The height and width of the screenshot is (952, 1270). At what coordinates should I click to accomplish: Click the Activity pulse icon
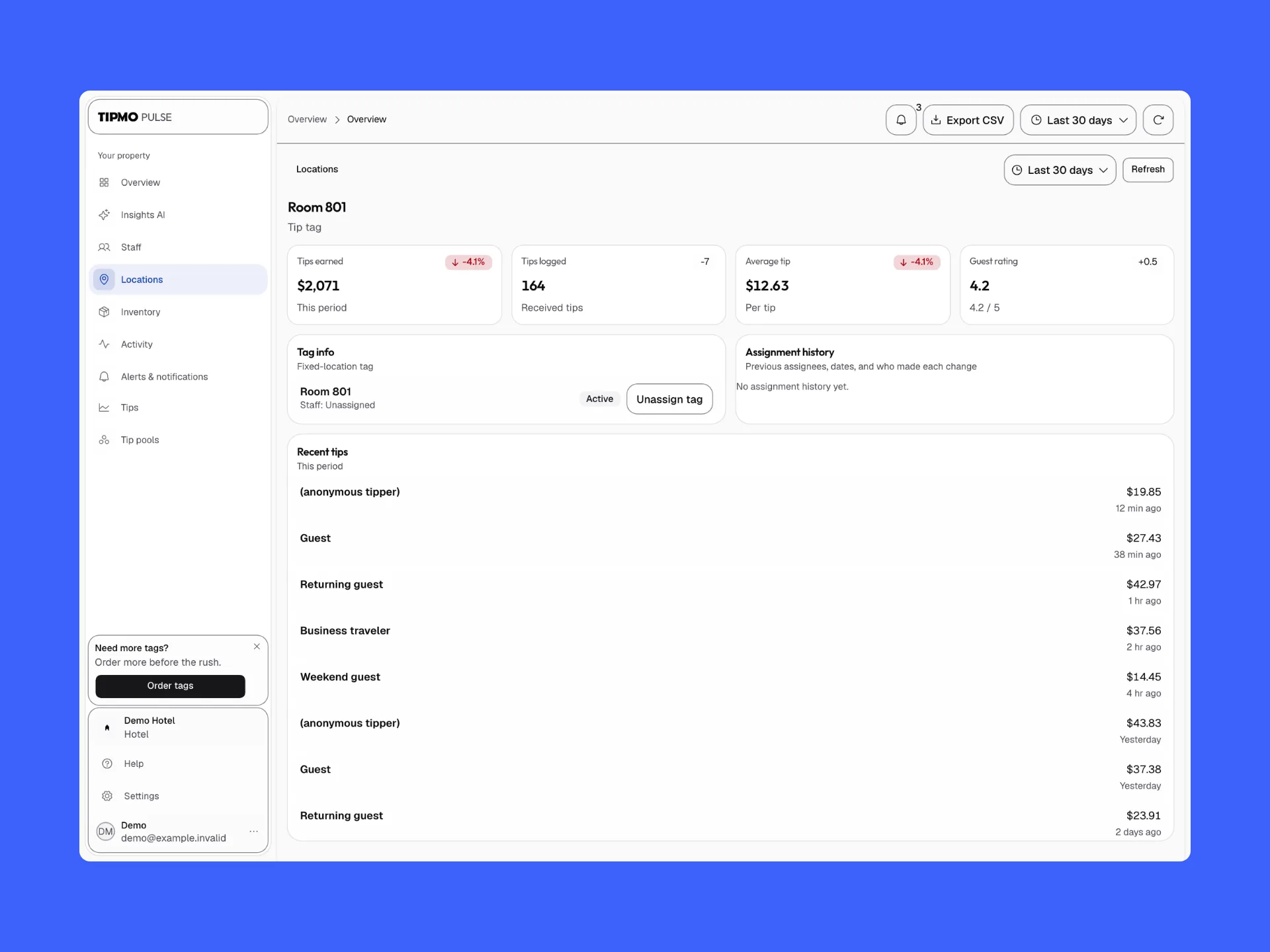104,344
